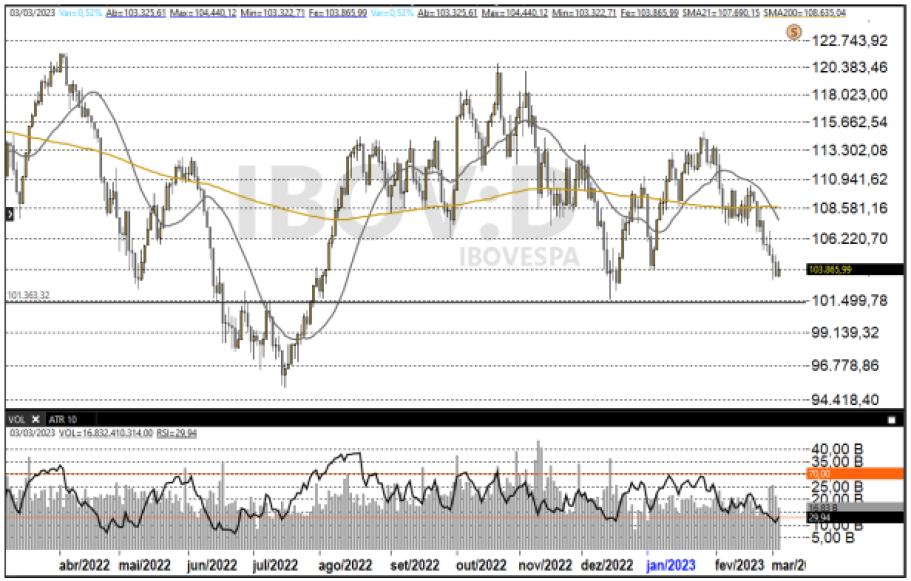Click the 122.743,92 price axis label

point(851,41)
